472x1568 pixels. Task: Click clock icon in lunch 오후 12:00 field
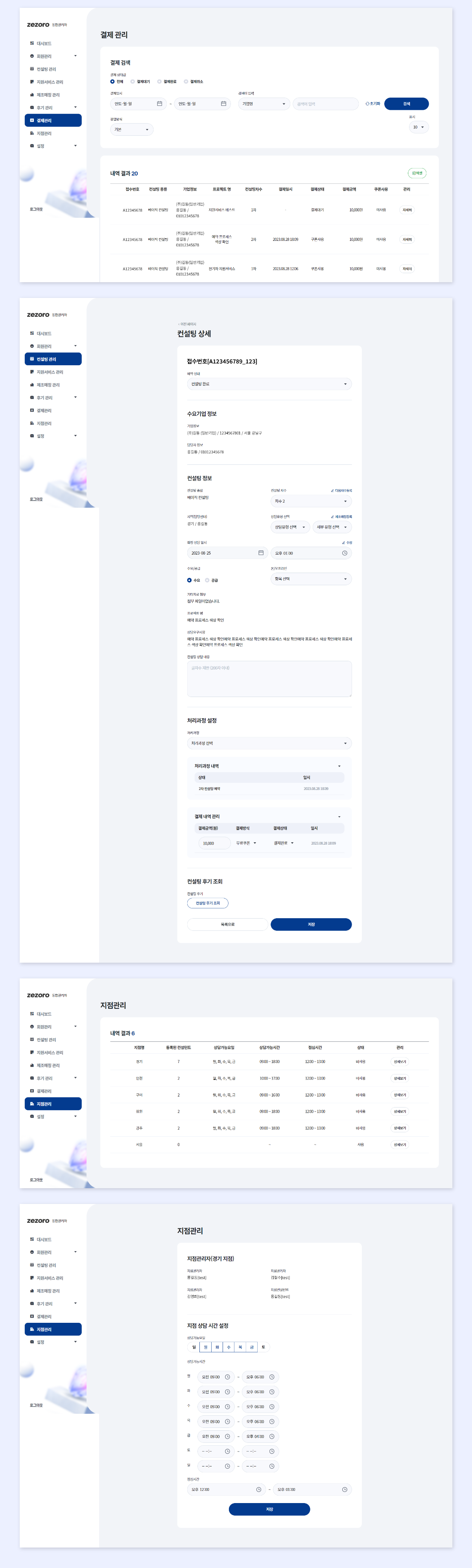(258, 1489)
